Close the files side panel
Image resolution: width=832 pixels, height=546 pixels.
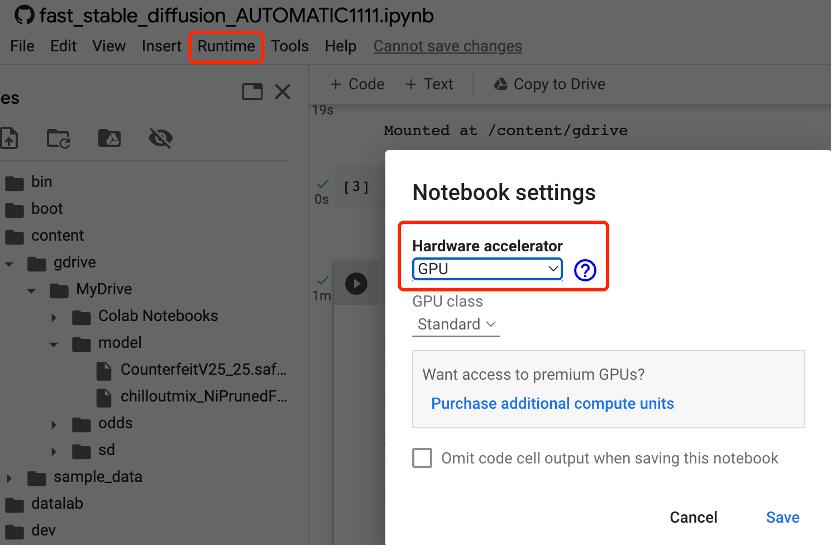tap(282, 91)
